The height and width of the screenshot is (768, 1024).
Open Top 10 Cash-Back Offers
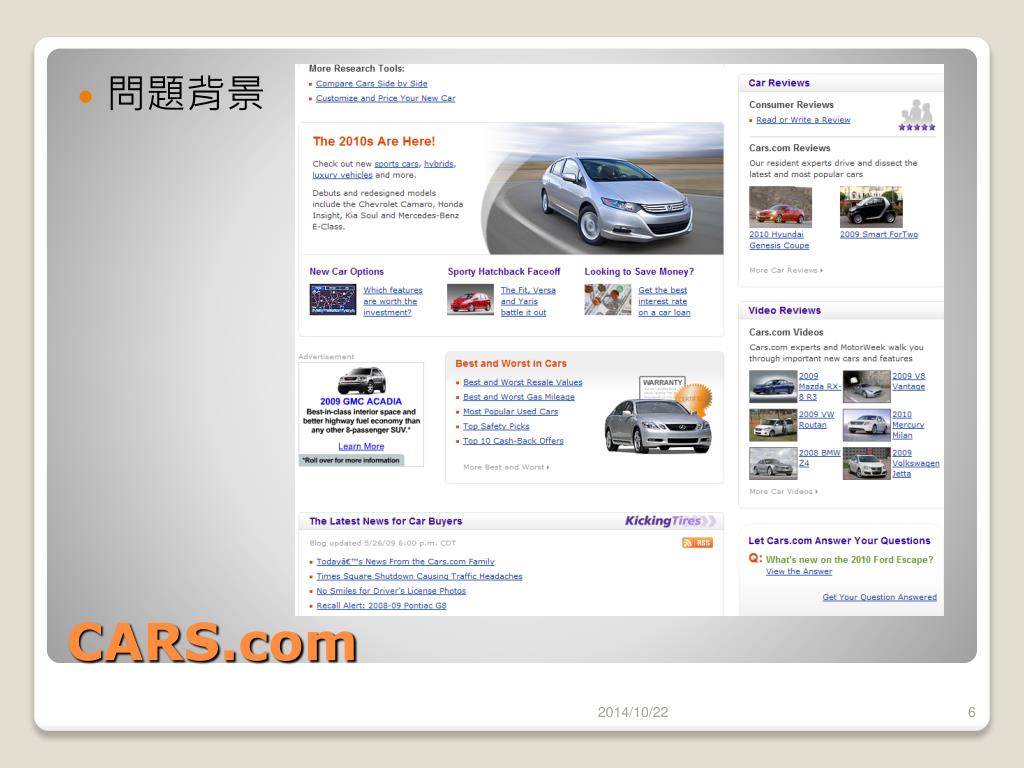(x=513, y=441)
